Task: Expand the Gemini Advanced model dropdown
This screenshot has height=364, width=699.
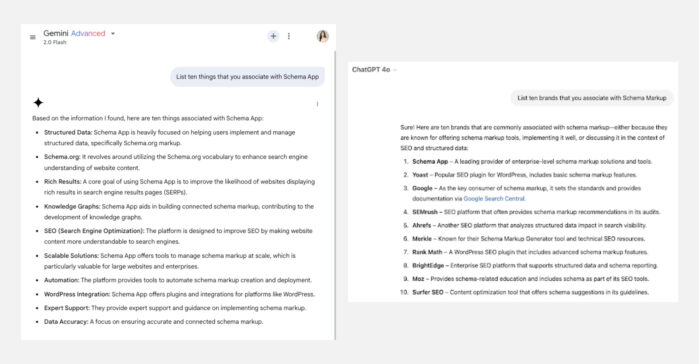Action: (x=113, y=33)
